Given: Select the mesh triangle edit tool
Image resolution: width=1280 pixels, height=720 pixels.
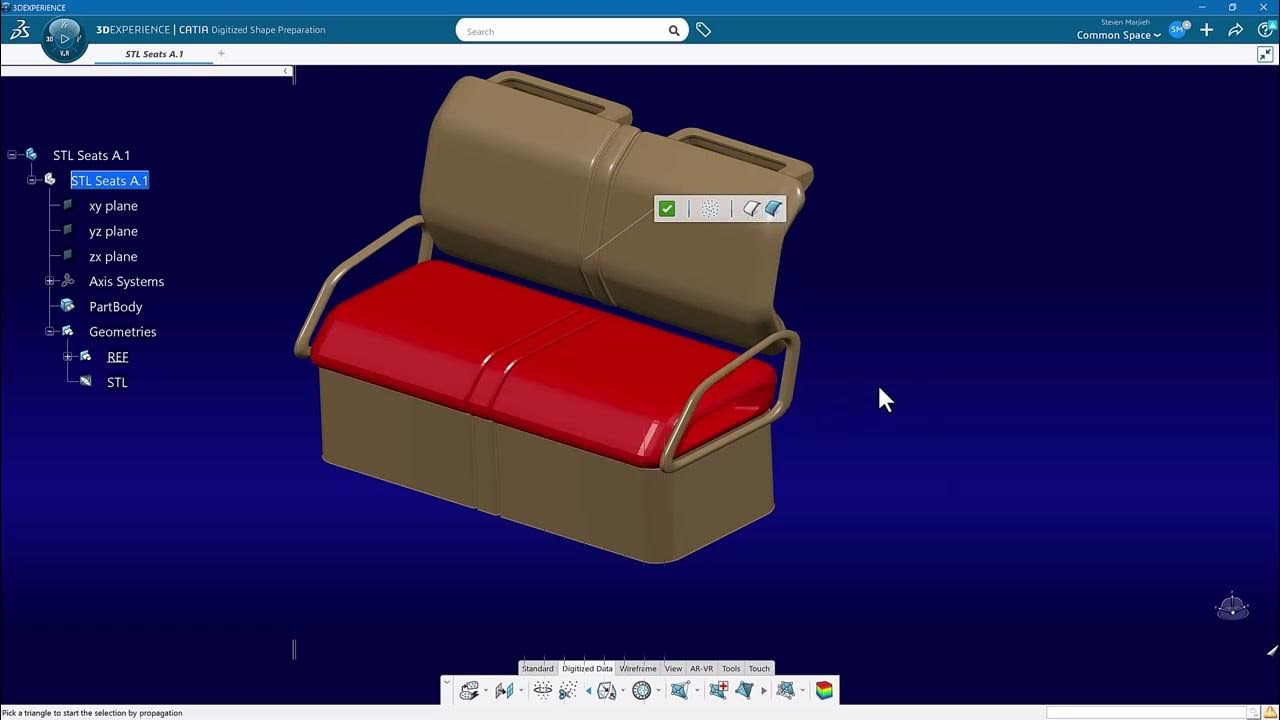Looking at the screenshot, I should point(744,690).
